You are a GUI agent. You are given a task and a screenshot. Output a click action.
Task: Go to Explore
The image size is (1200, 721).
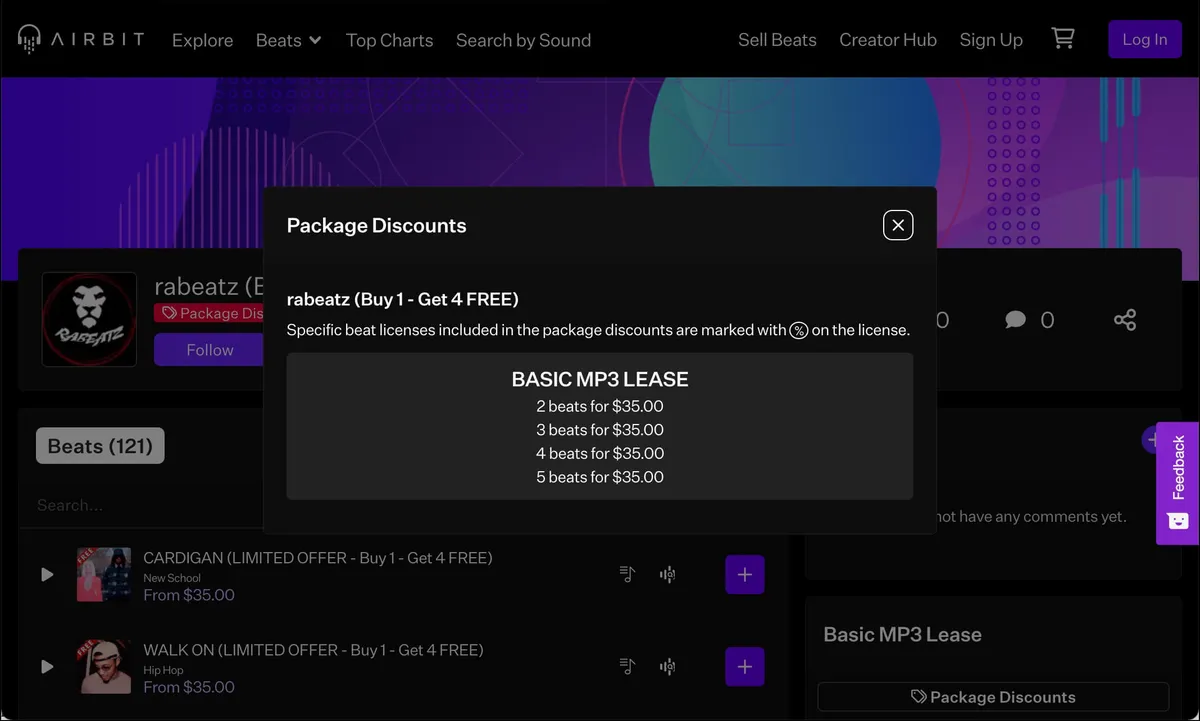[x=202, y=40]
